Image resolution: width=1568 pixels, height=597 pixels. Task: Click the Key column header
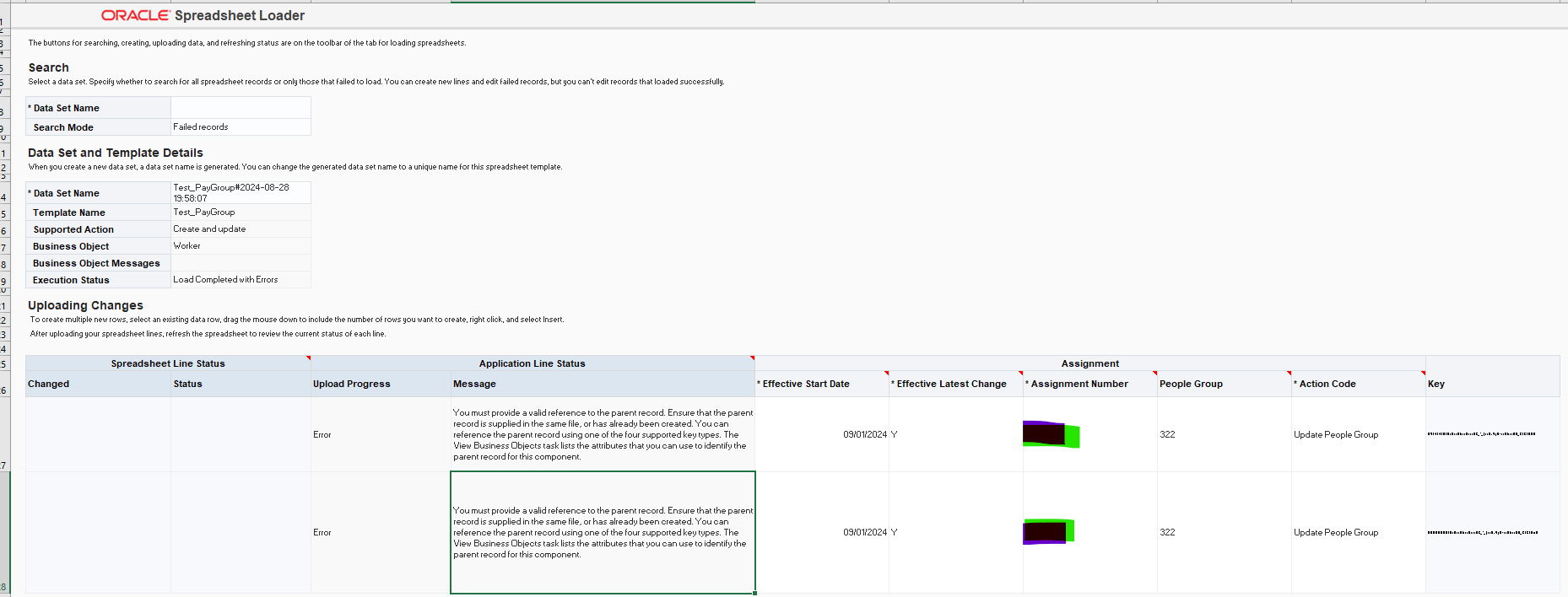point(1492,384)
